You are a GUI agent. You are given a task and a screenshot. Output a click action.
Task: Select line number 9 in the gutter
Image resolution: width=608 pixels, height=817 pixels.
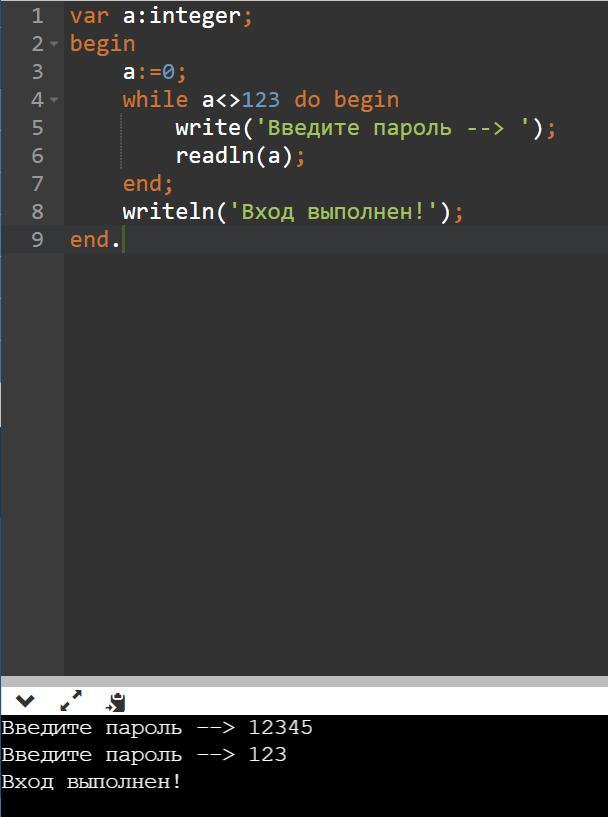pyautogui.click(x=37, y=240)
